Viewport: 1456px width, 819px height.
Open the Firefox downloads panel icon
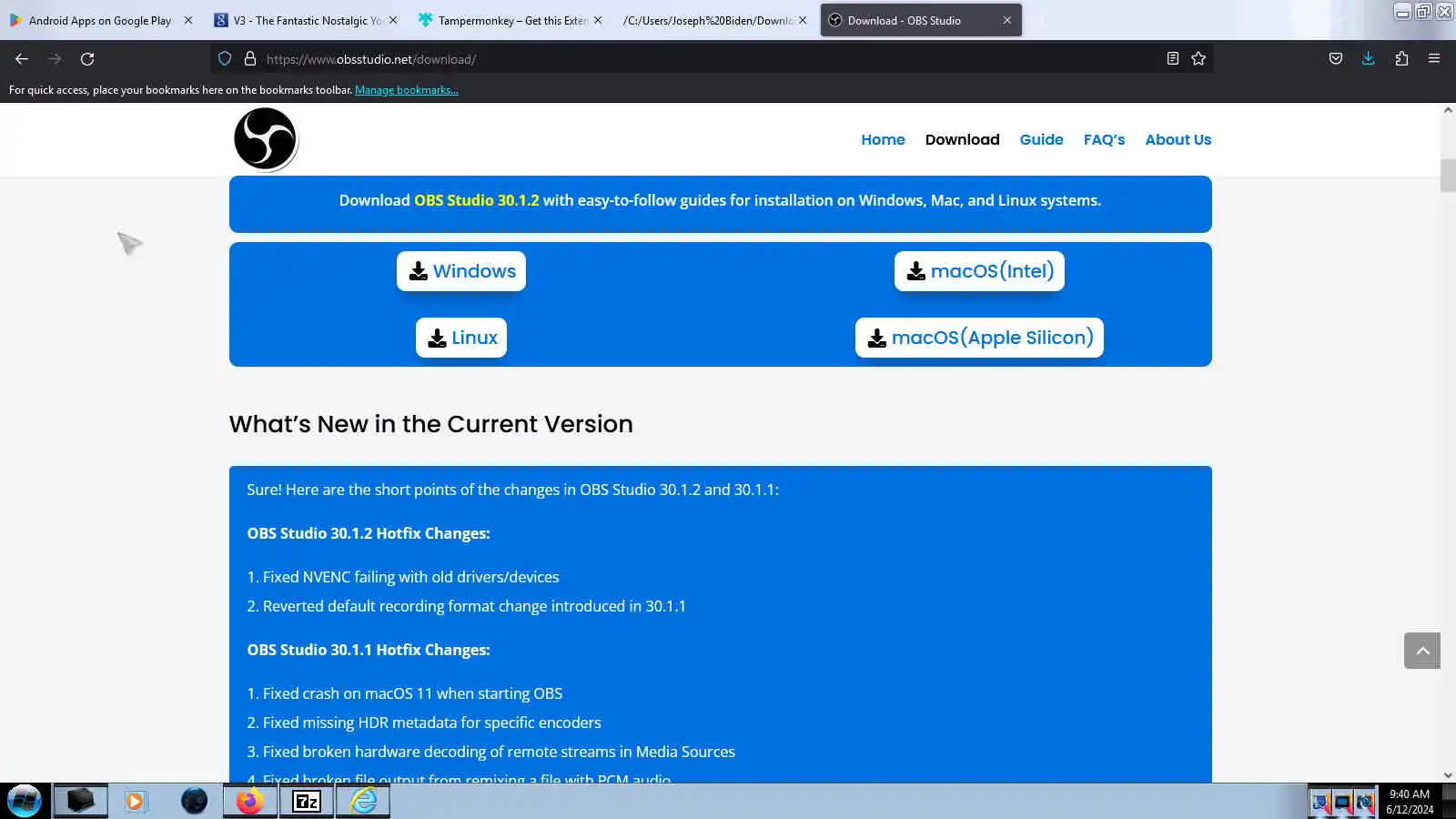point(1368,59)
